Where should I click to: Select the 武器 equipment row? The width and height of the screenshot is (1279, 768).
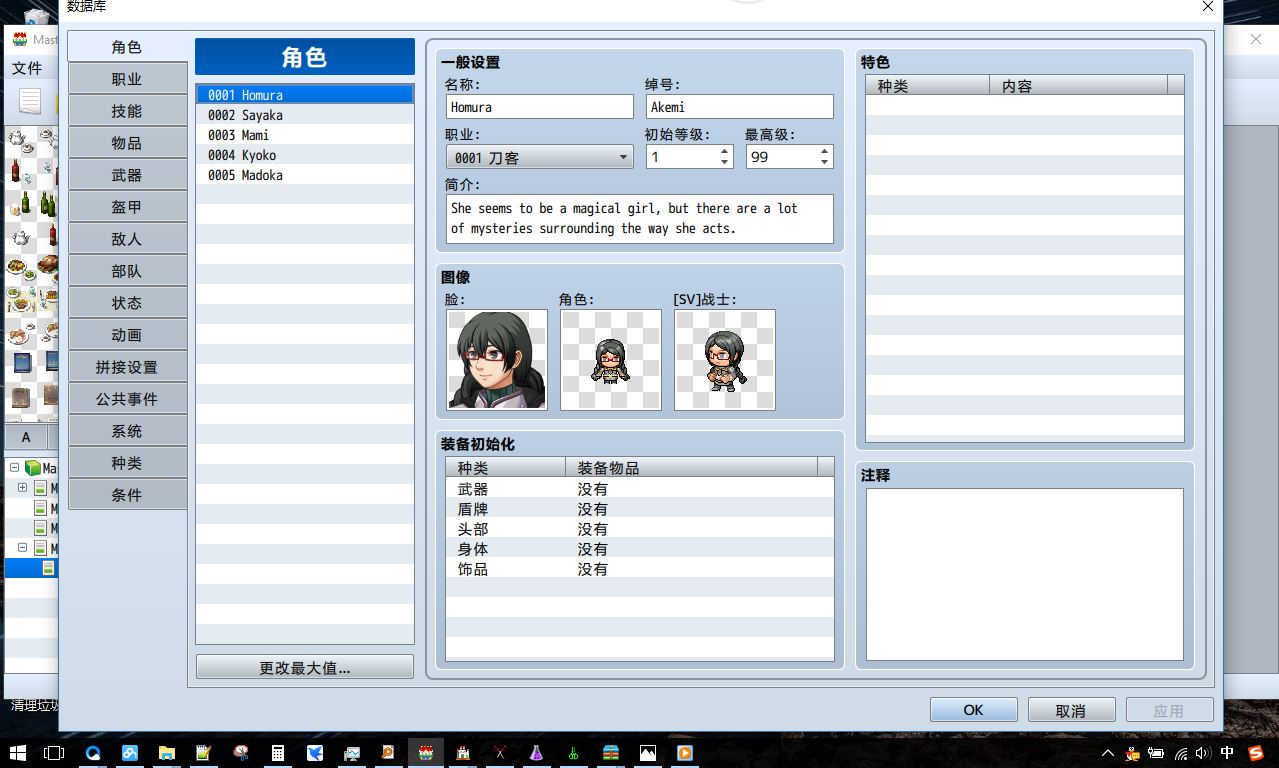(640, 489)
